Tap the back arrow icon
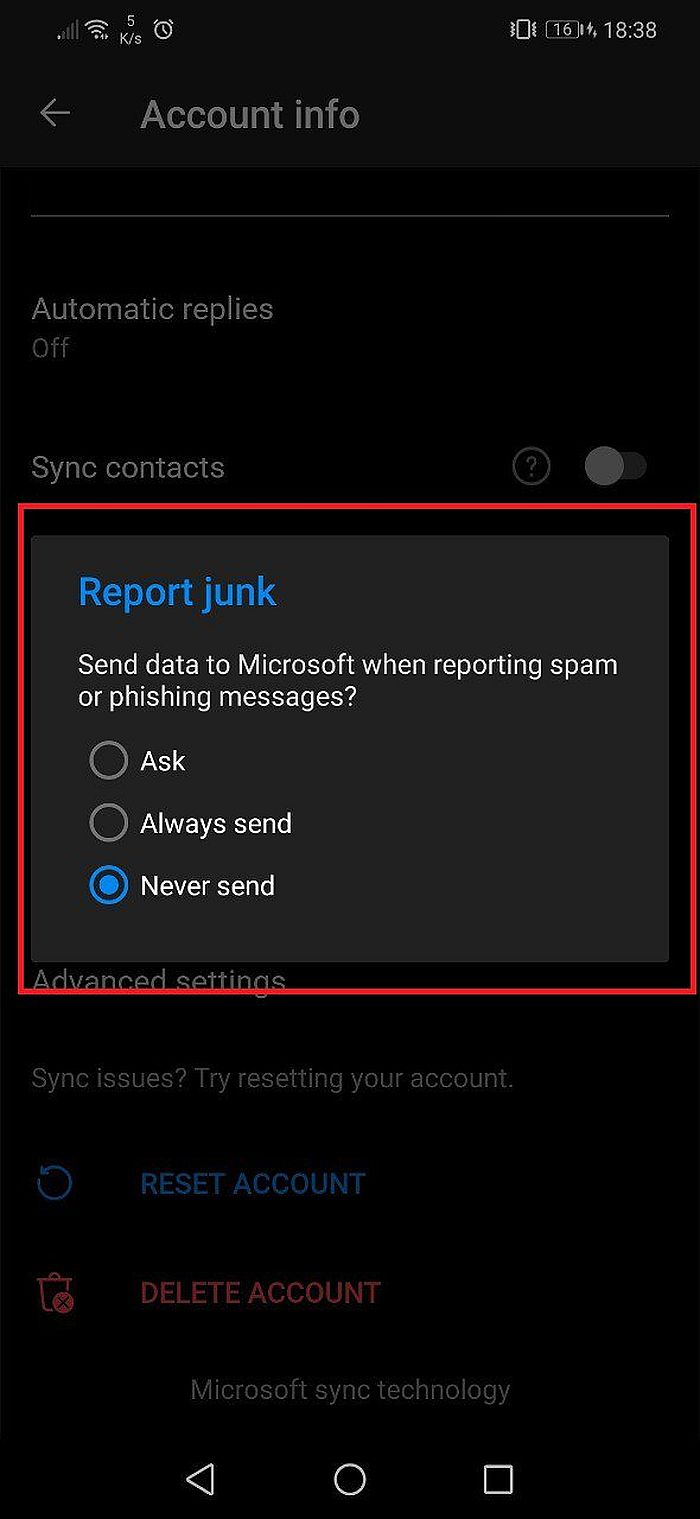This screenshot has width=700, height=1519. (55, 114)
